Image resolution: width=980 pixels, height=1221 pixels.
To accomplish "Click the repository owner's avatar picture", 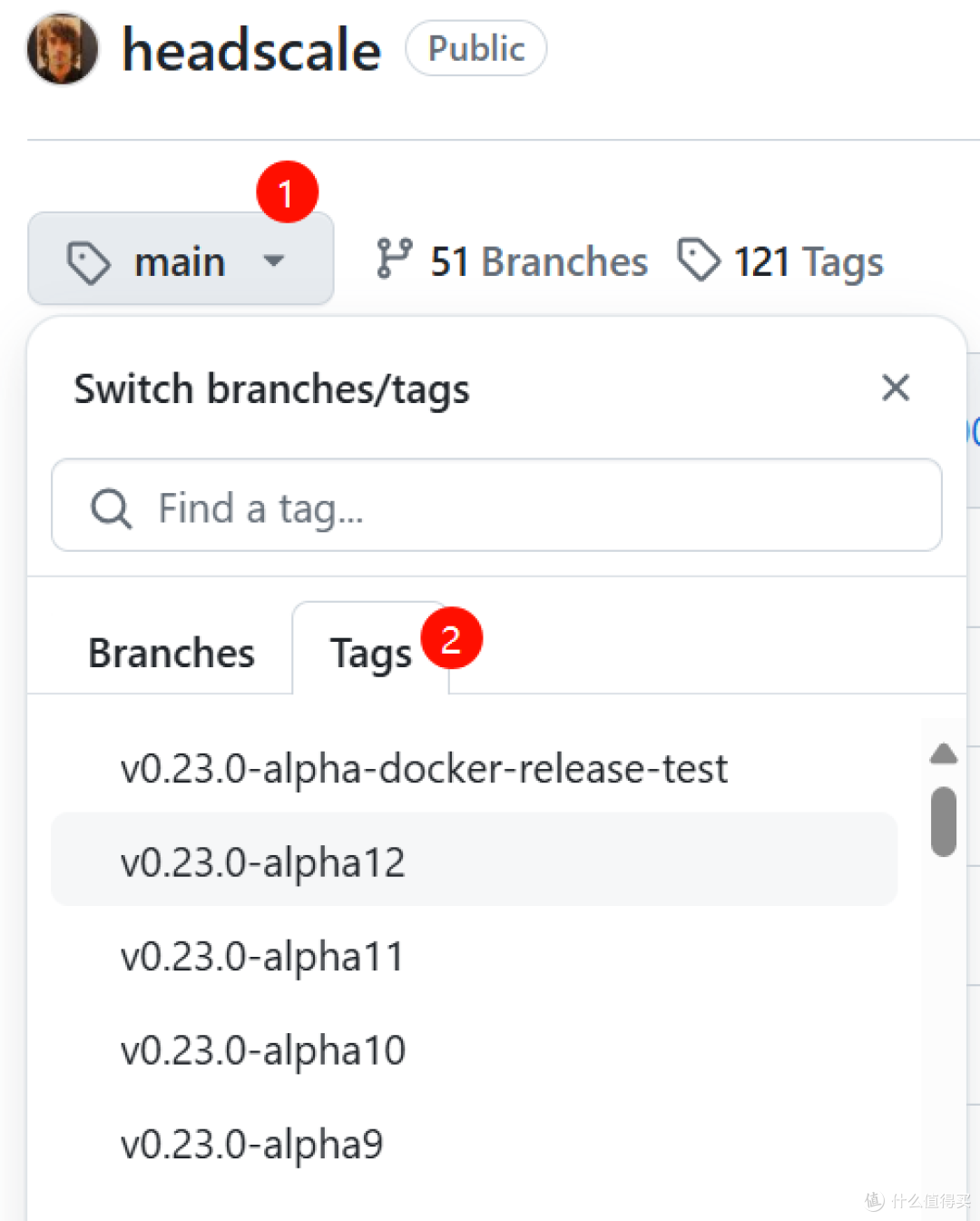I will [x=60, y=50].
